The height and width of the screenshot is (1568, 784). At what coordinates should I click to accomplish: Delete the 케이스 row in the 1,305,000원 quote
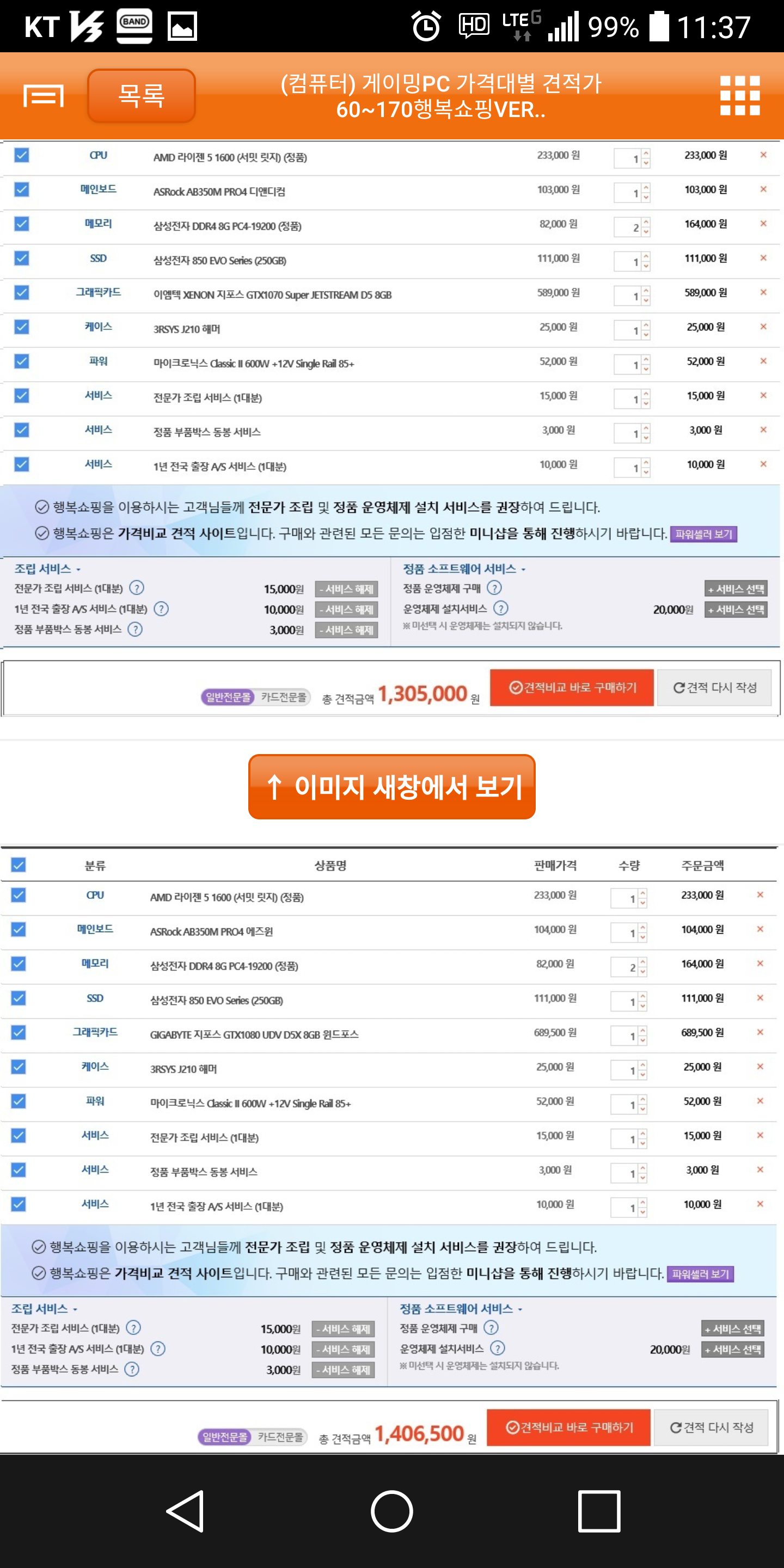tap(763, 327)
